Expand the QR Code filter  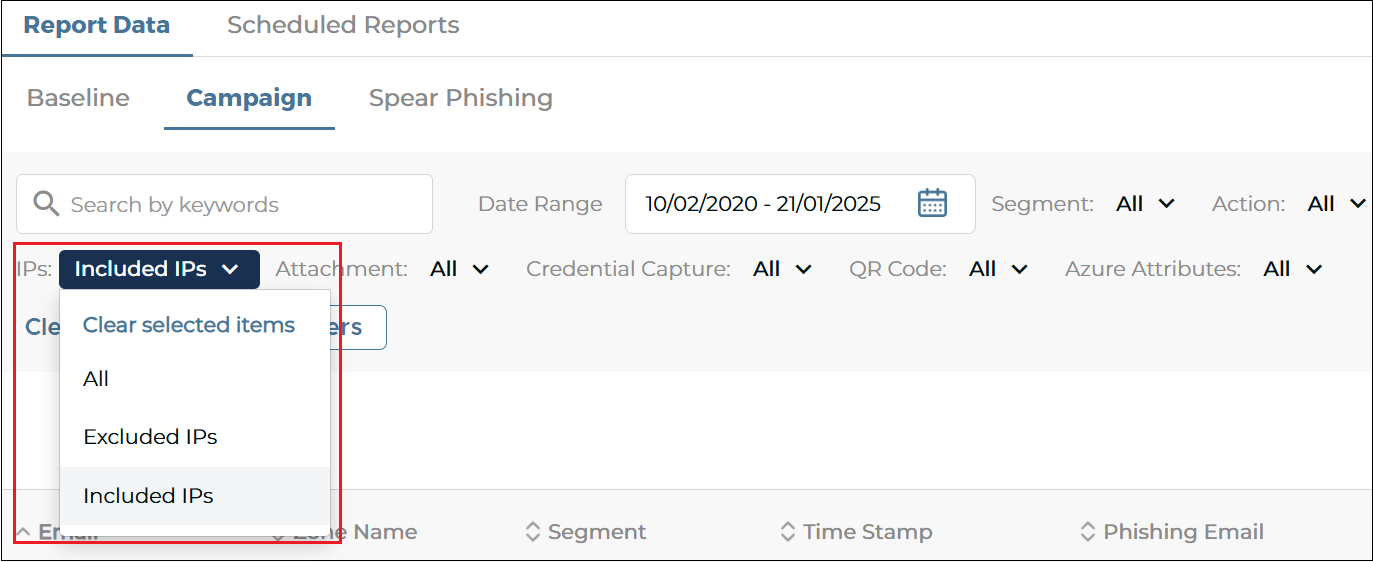pyautogui.click(x=998, y=269)
